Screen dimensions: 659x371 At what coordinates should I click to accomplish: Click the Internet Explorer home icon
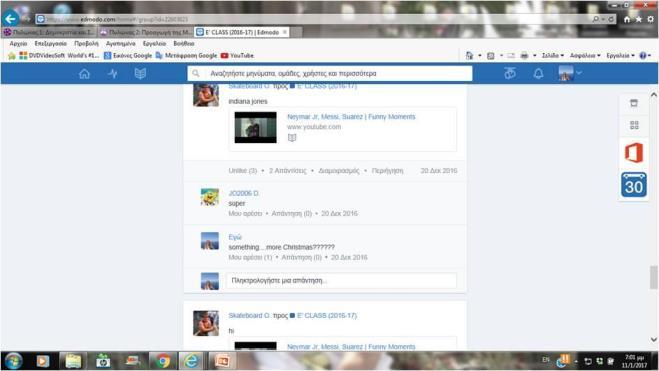tap(627, 19)
